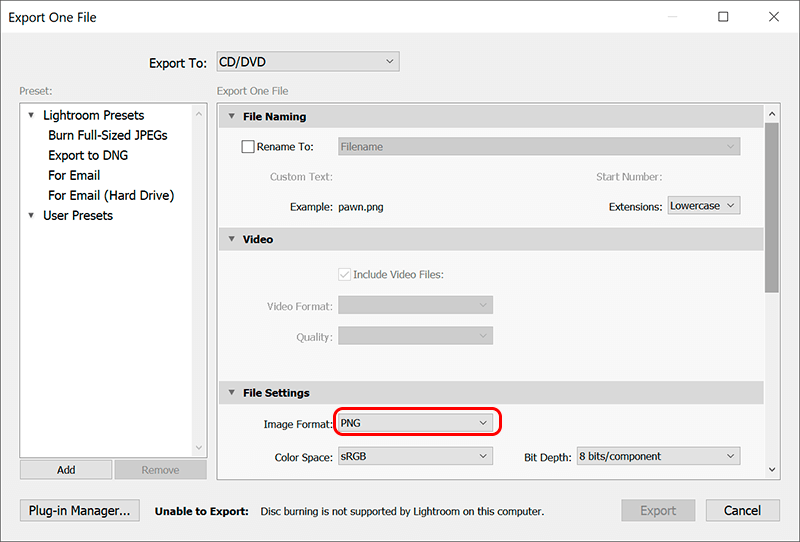Click settings panel scroll up arrow
The height and width of the screenshot is (542, 800).
tap(772, 114)
